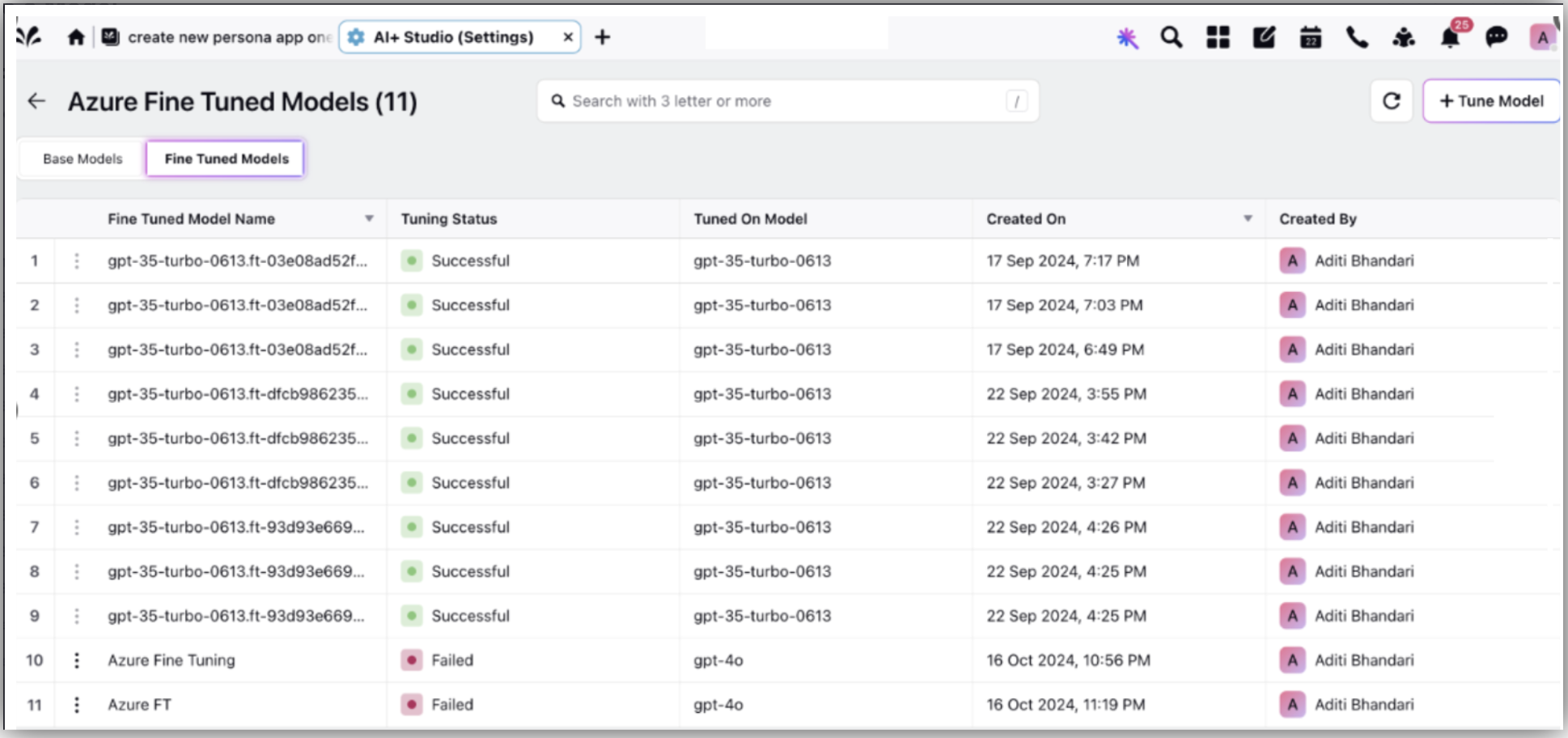Open the user profile avatar

[1543, 37]
